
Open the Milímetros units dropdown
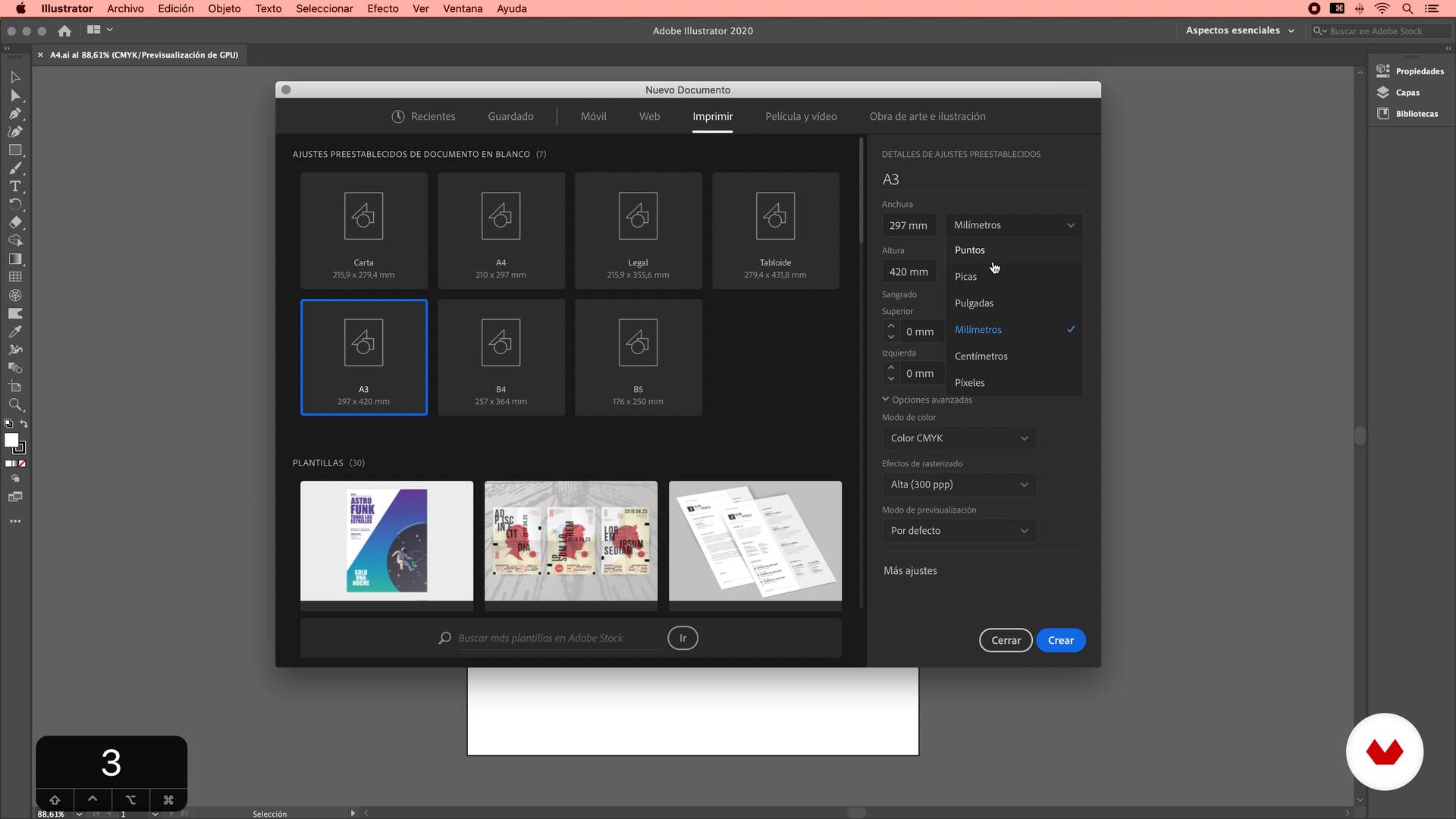pyautogui.click(x=1014, y=225)
